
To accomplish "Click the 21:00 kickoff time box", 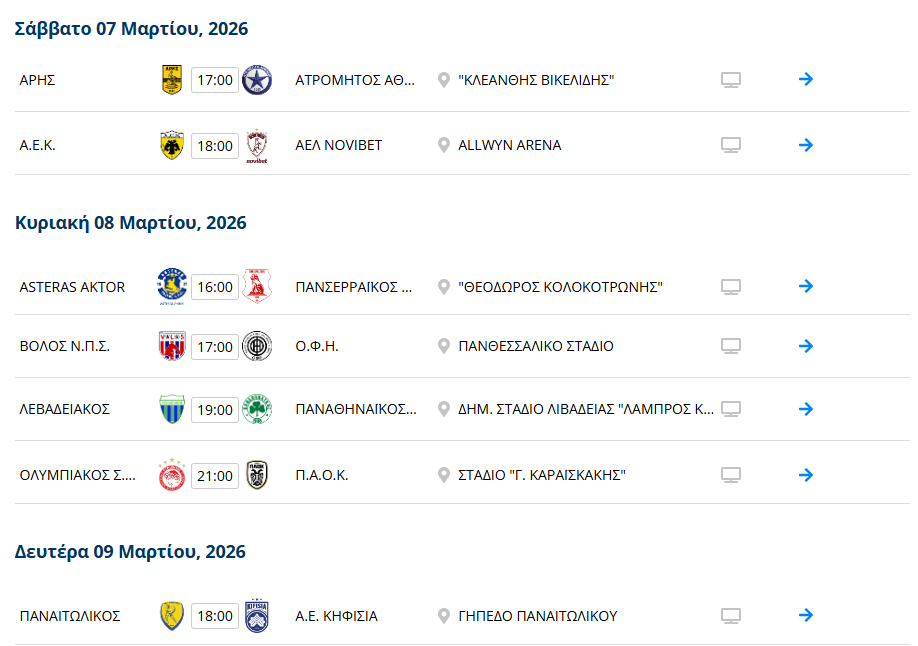I will 215,476.
